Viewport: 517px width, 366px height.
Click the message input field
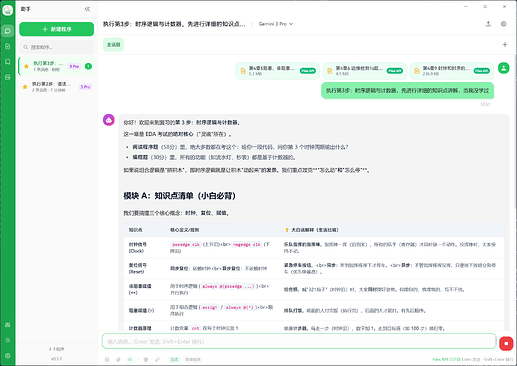click(x=299, y=342)
